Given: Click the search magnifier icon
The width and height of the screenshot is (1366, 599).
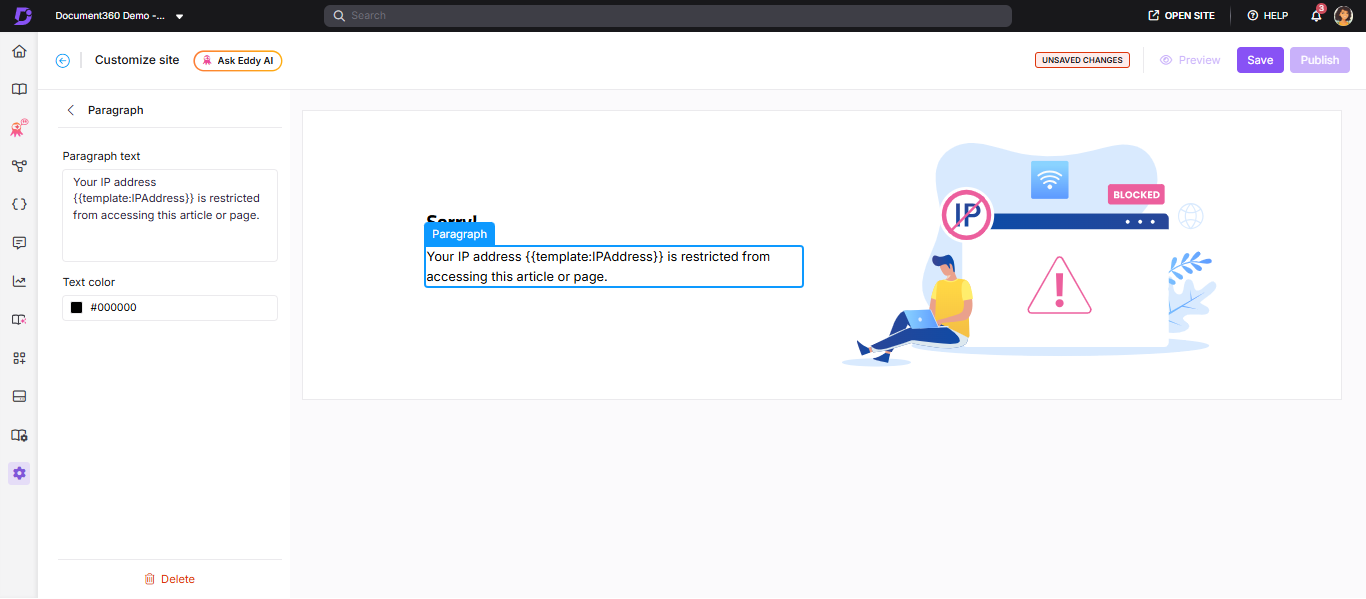Looking at the screenshot, I should [339, 16].
